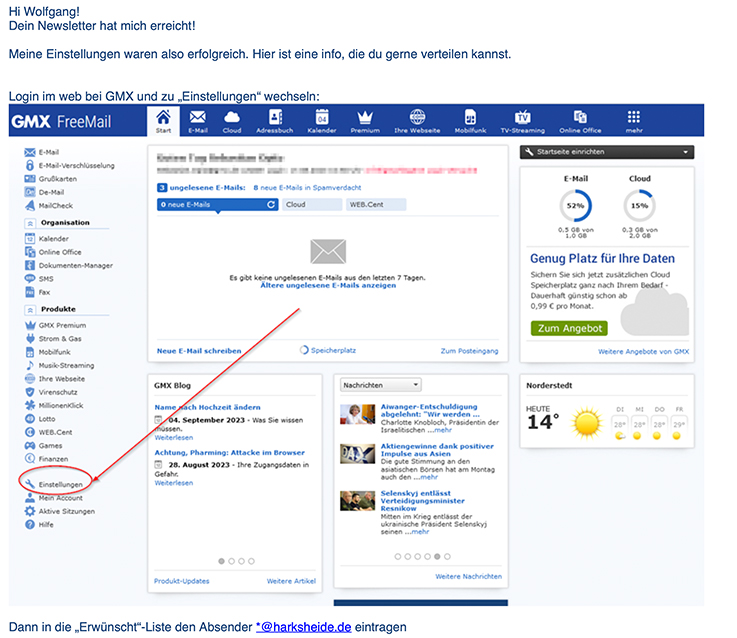Click the Fax icon in sidebar
This screenshot has width=737, height=638.
pyautogui.click(x=30, y=292)
